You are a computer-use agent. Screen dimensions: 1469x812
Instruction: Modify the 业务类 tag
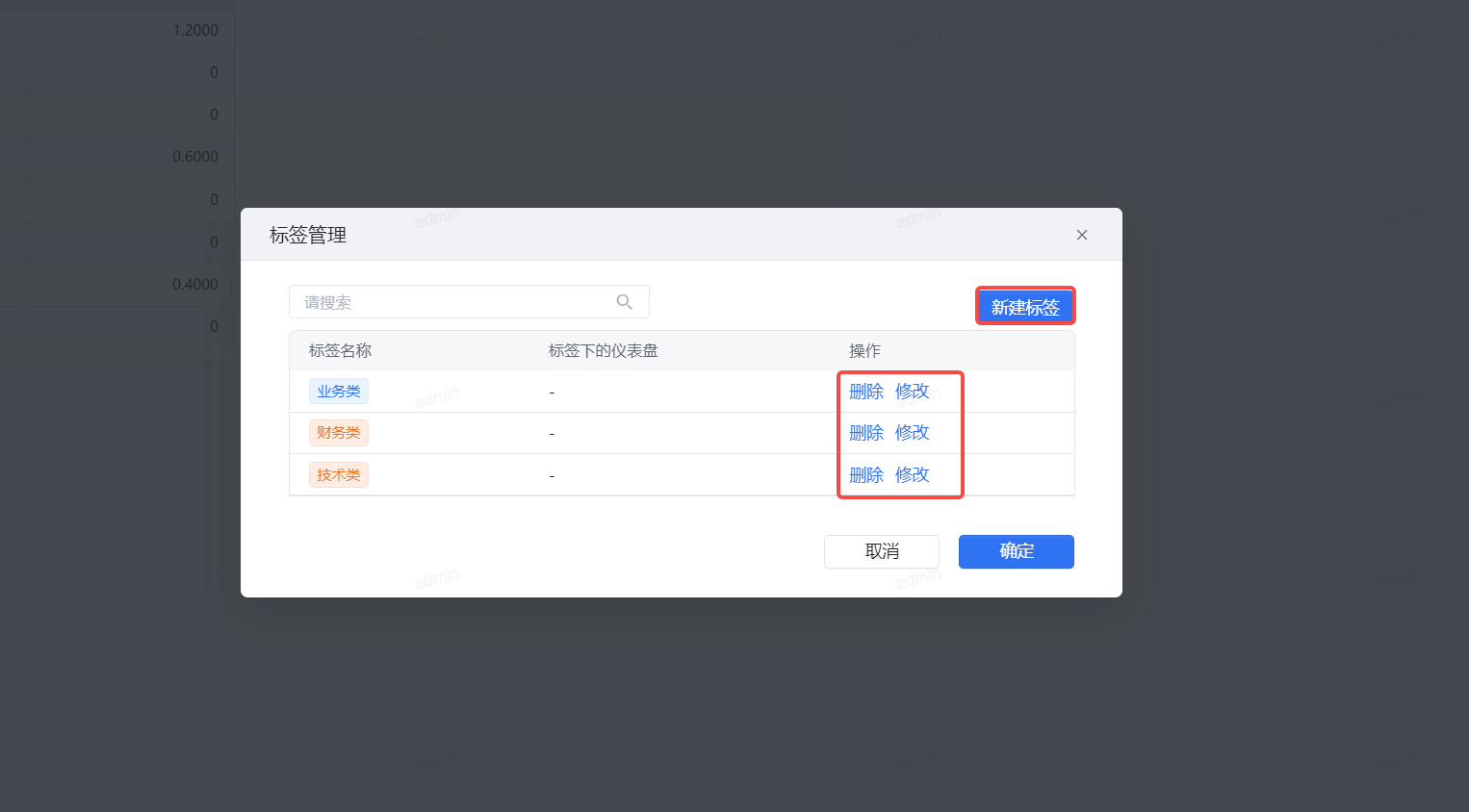coord(913,392)
